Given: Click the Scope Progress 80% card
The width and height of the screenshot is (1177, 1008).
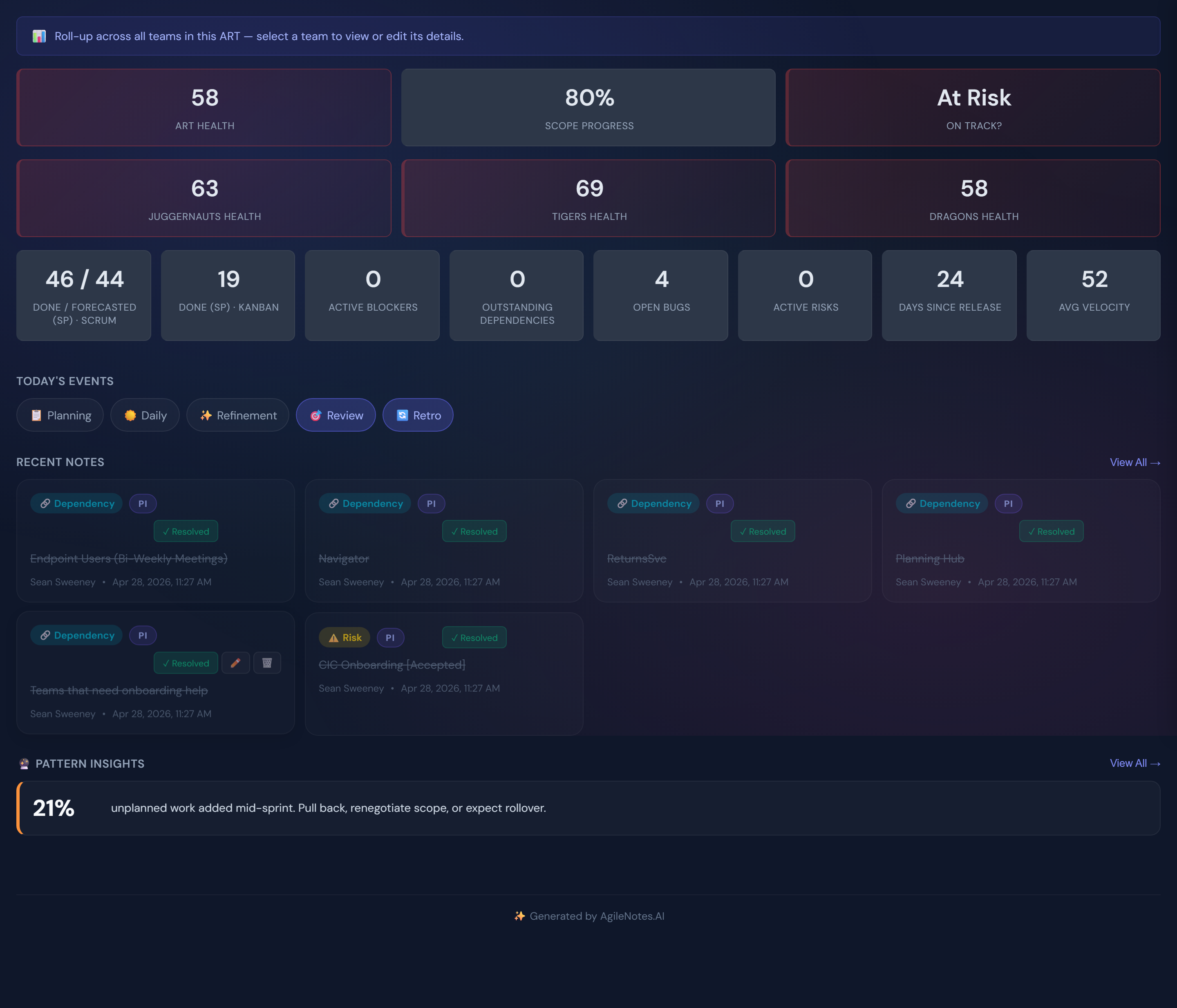Looking at the screenshot, I should [588, 108].
